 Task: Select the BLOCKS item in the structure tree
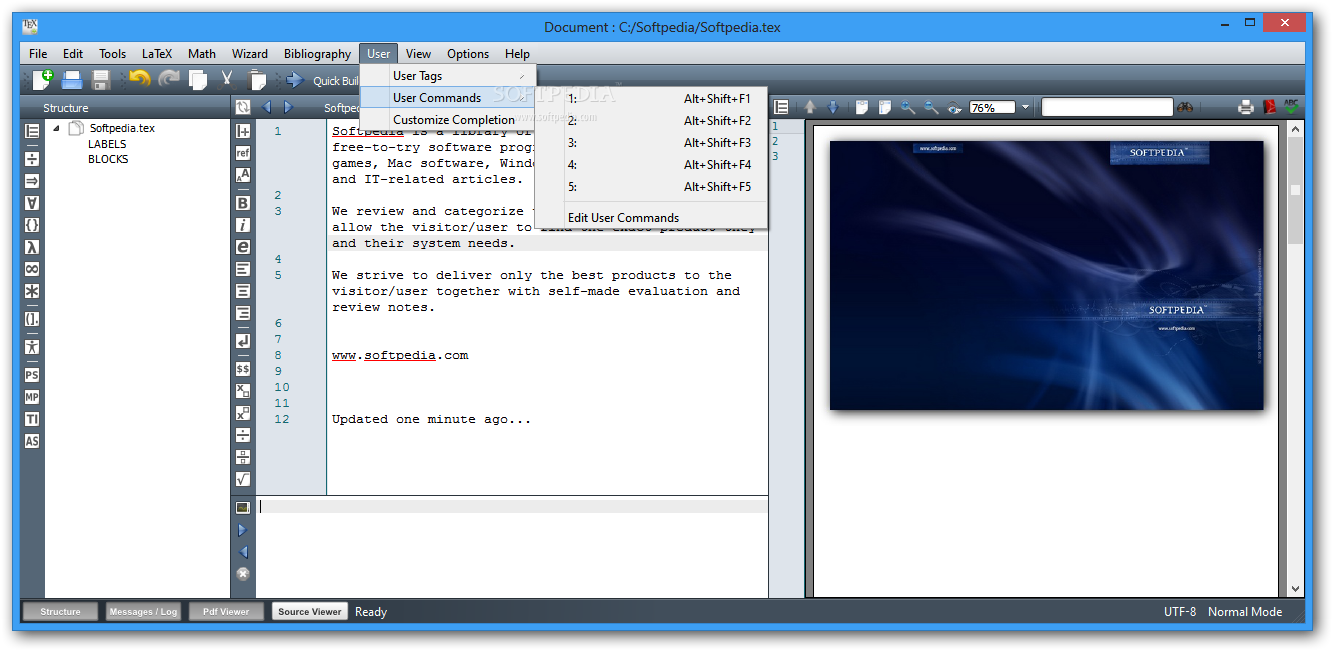point(108,159)
